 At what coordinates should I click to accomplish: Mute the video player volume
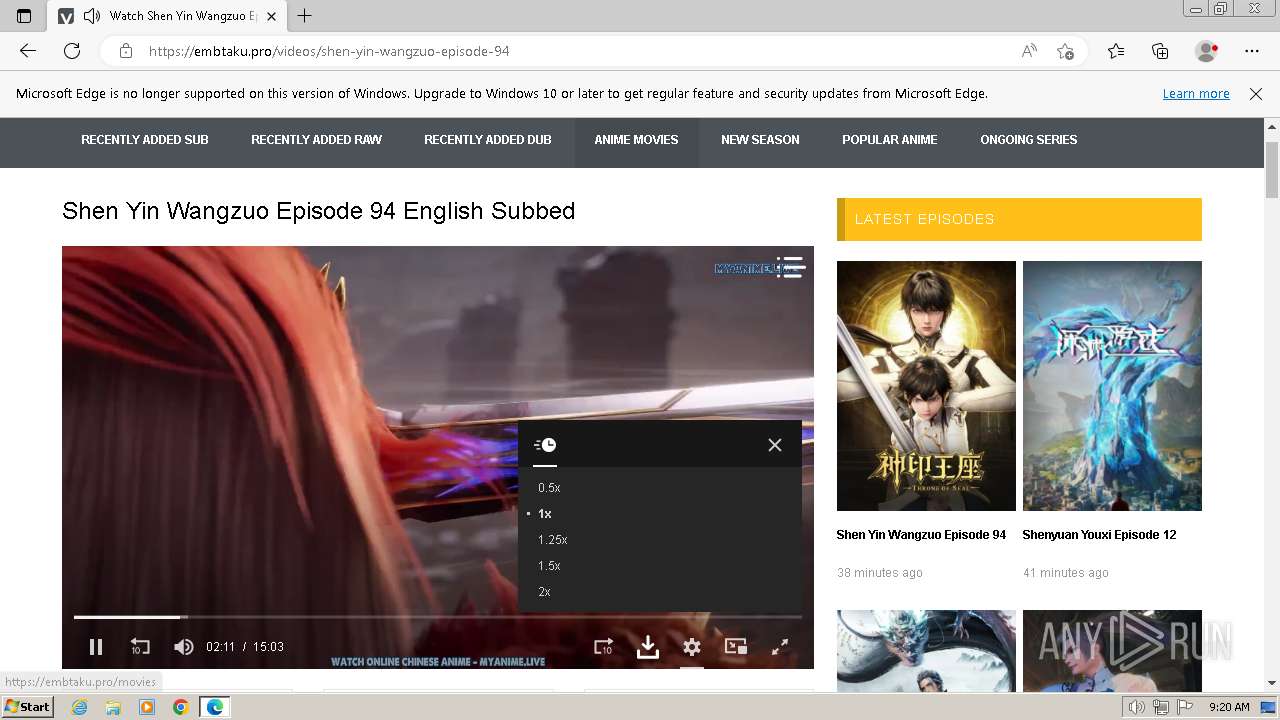184,647
